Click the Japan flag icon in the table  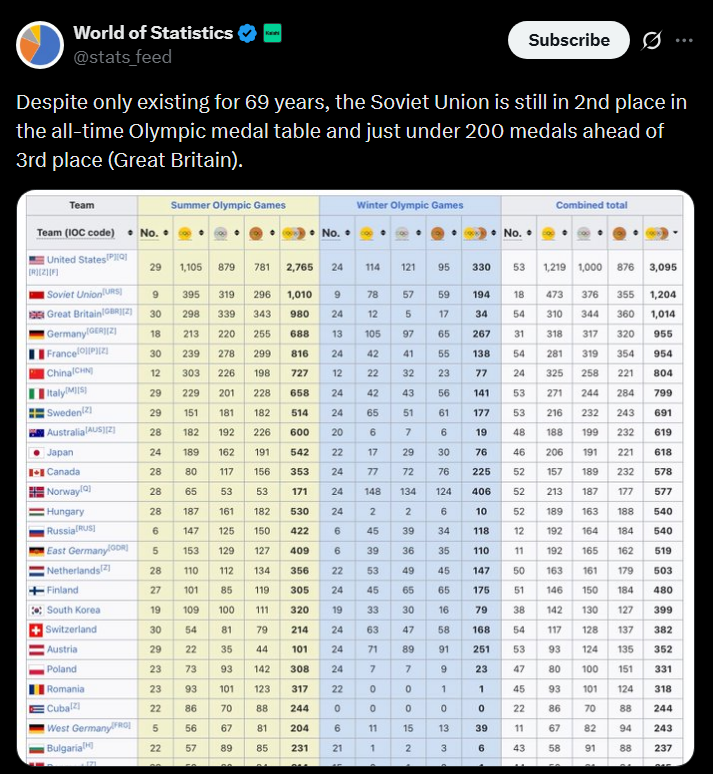pyautogui.click(x=38, y=451)
